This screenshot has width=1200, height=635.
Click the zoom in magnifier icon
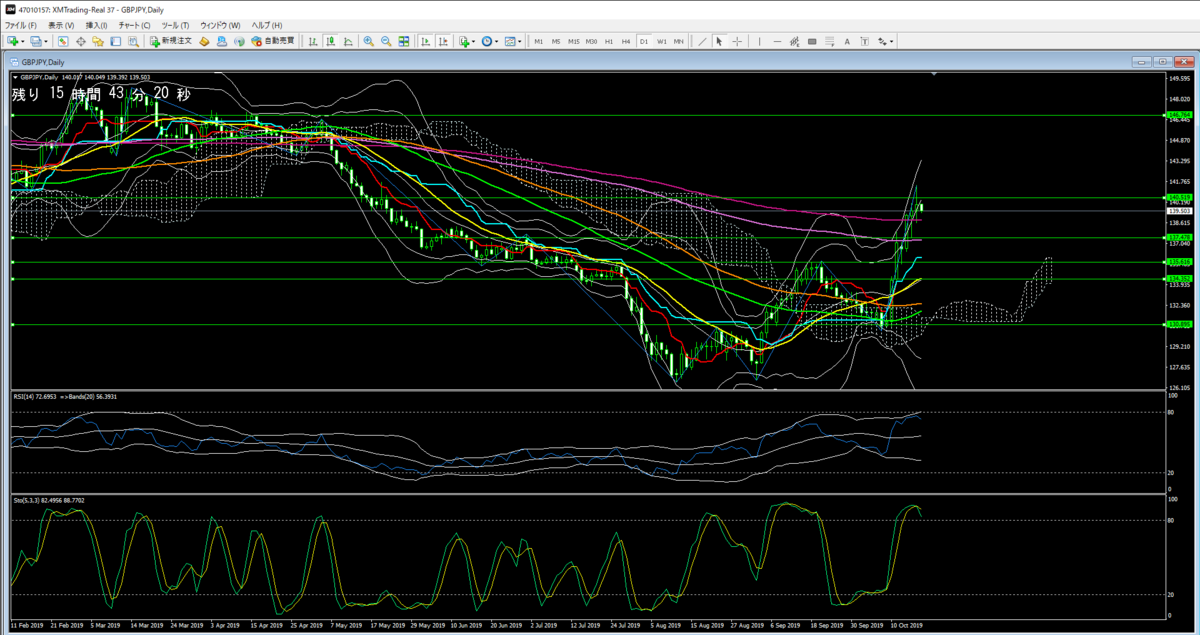[x=369, y=41]
